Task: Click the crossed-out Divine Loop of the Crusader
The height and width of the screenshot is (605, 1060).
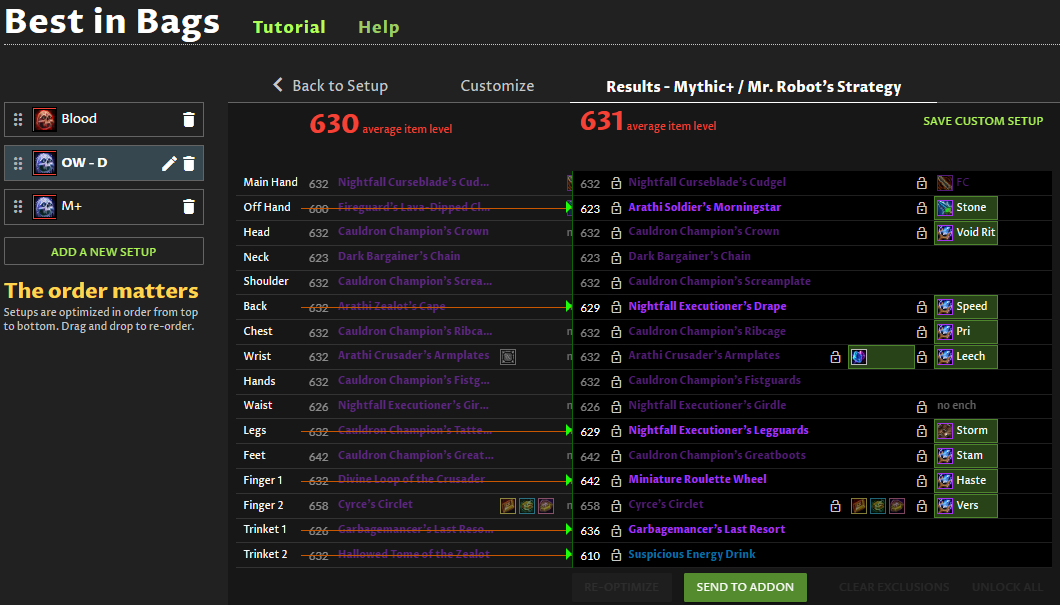Action: coord(411,479)
